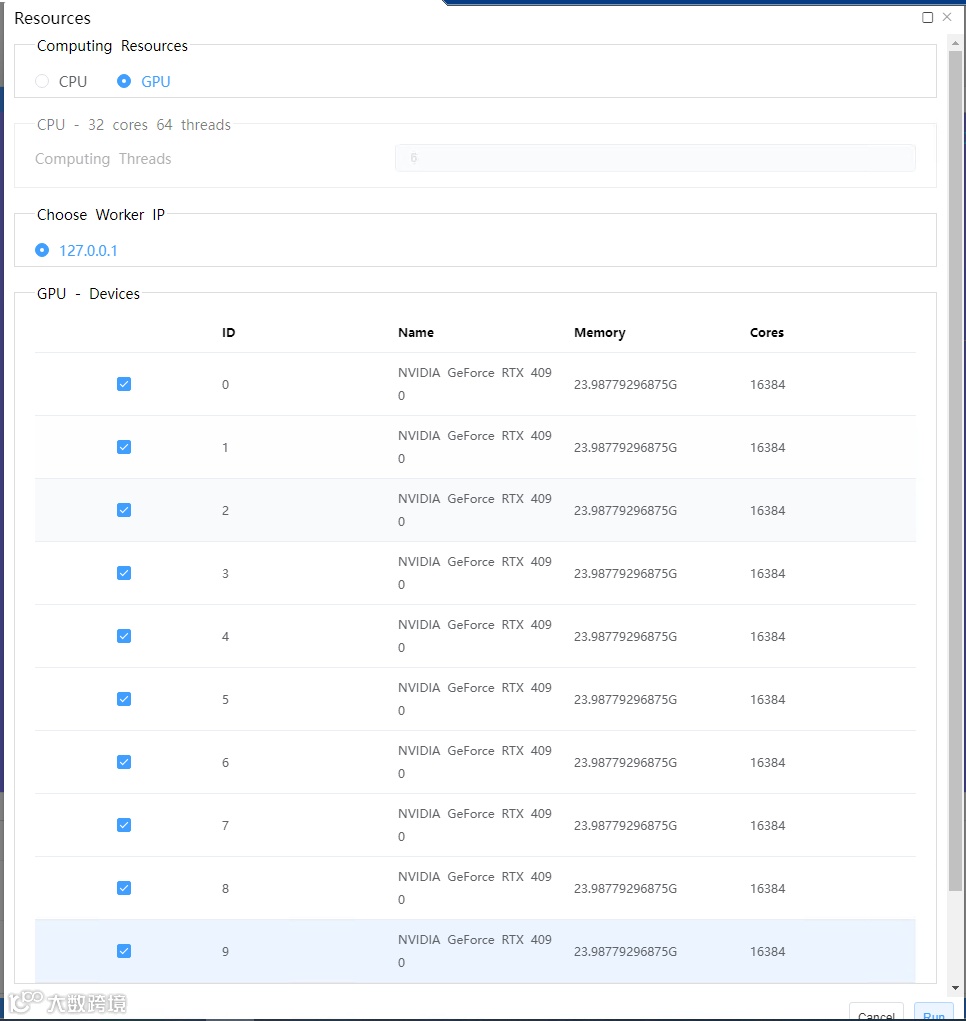Select worker IP 127.0.0.1 radio button
This screenshot has height=1021, width=966.
click(42, 251)
